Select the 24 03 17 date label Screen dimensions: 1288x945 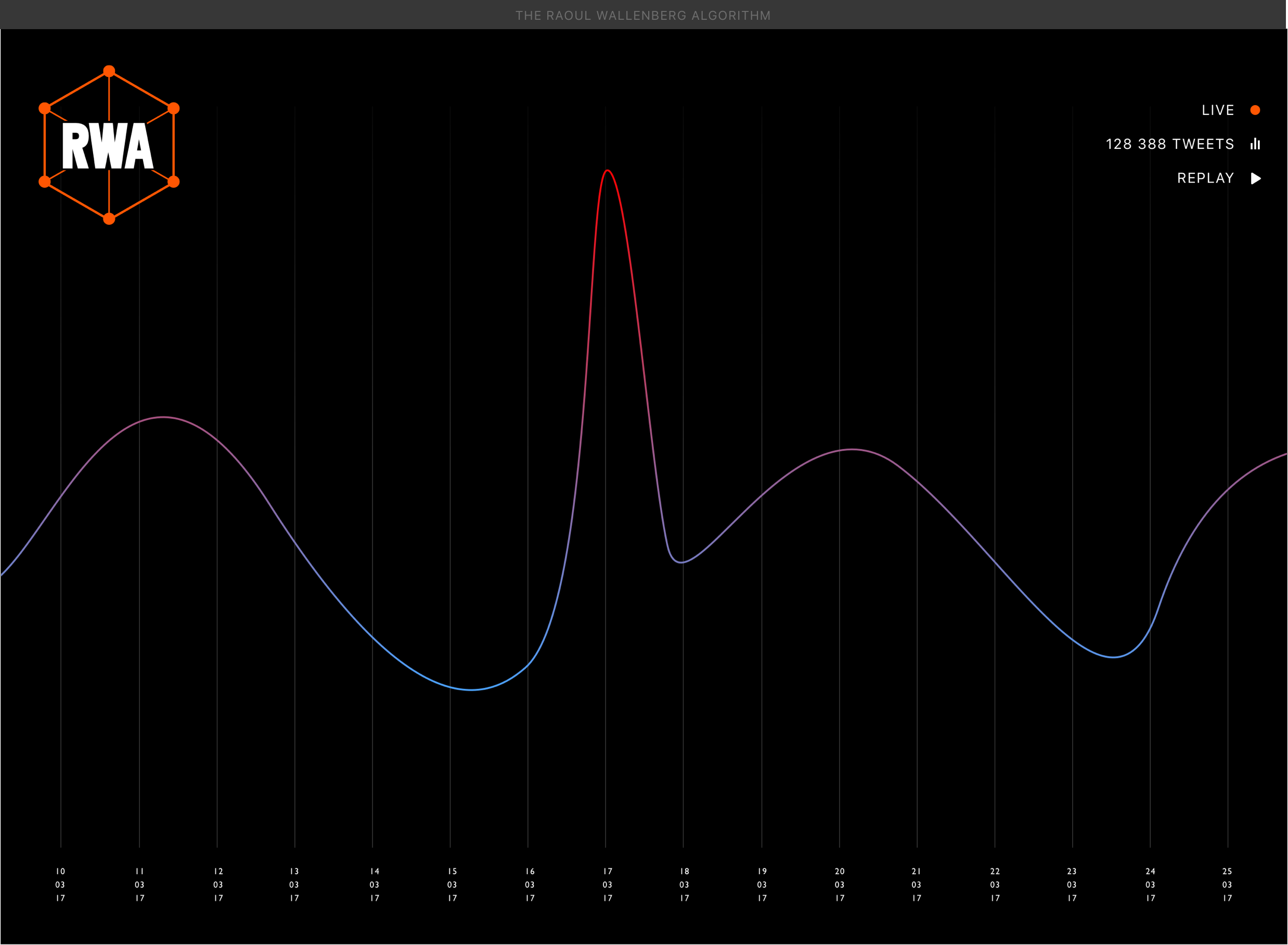point(1150,884)
